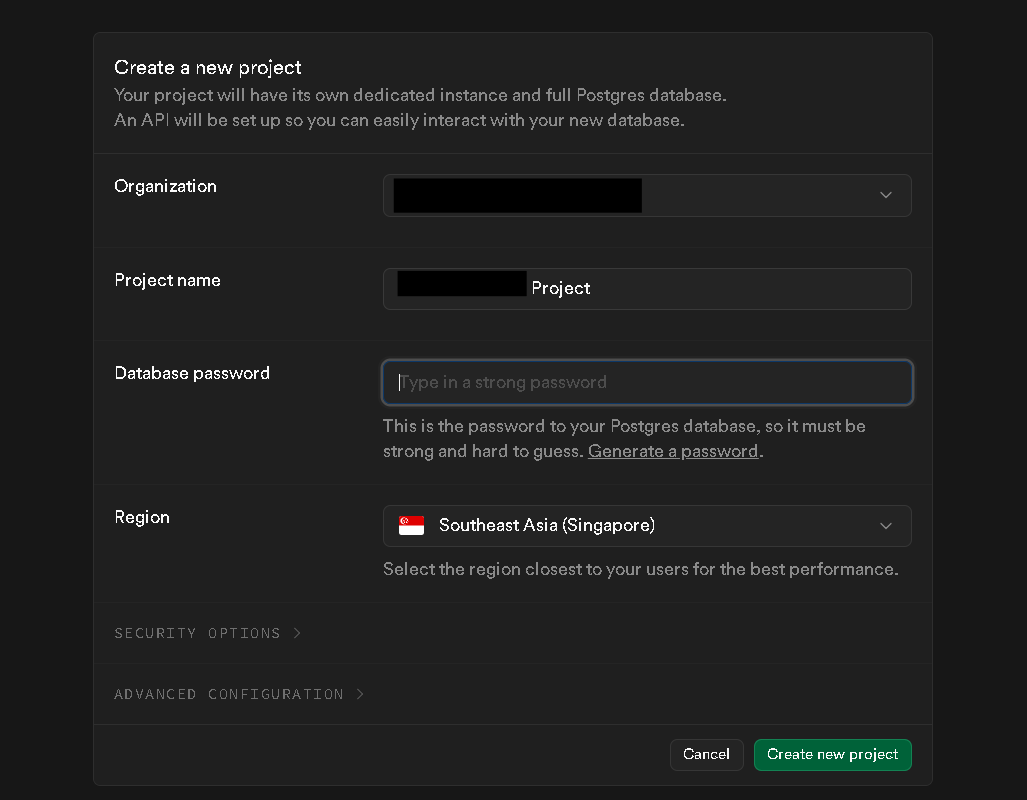
Task: Click the chevron arrow in the Organization field
Action: [x=885, y=196]
